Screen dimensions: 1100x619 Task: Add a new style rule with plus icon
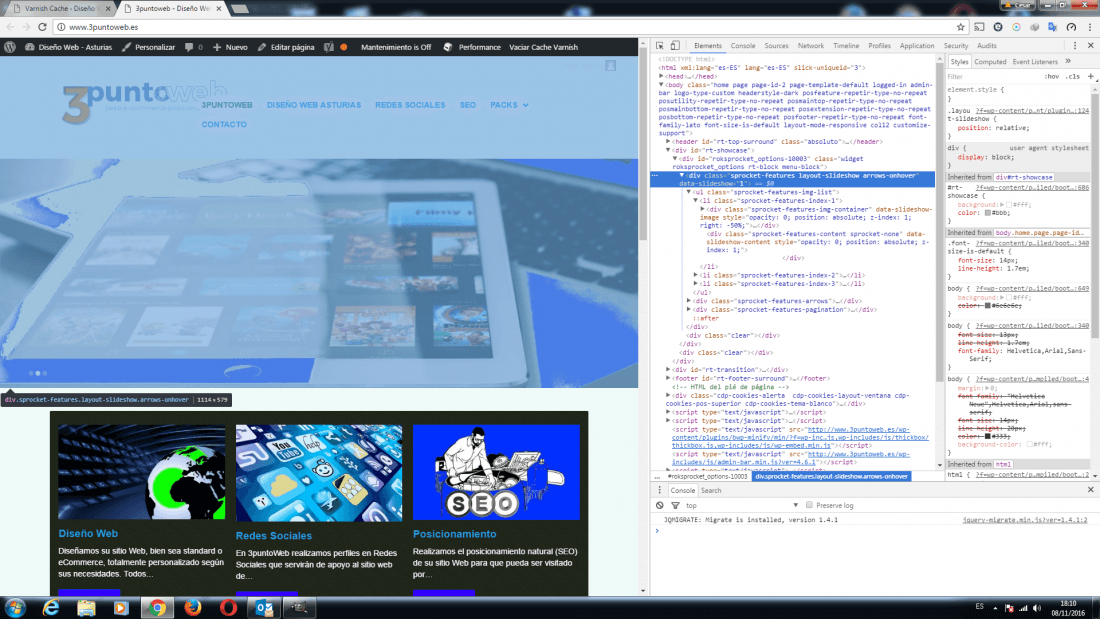1090,76
